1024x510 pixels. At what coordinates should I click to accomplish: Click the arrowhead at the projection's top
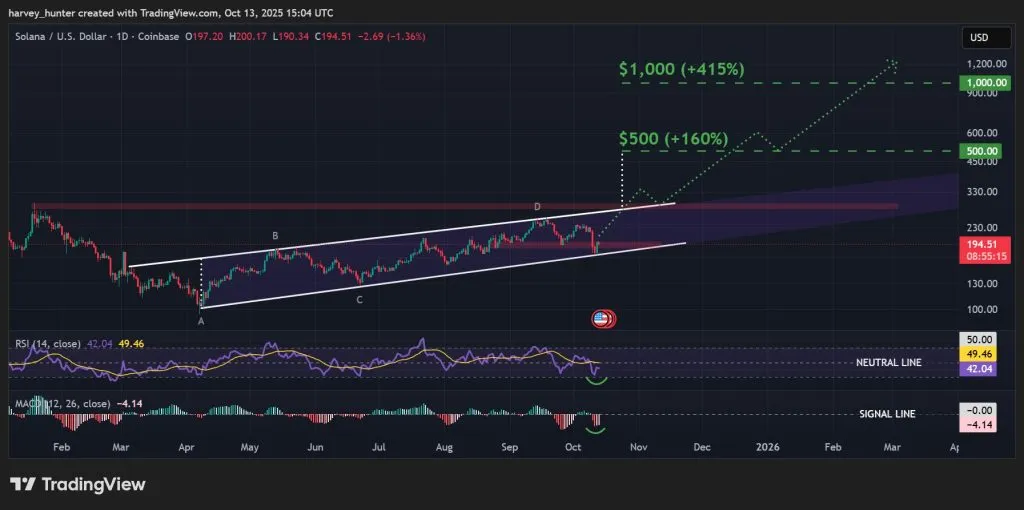click(x=893, y=63)
